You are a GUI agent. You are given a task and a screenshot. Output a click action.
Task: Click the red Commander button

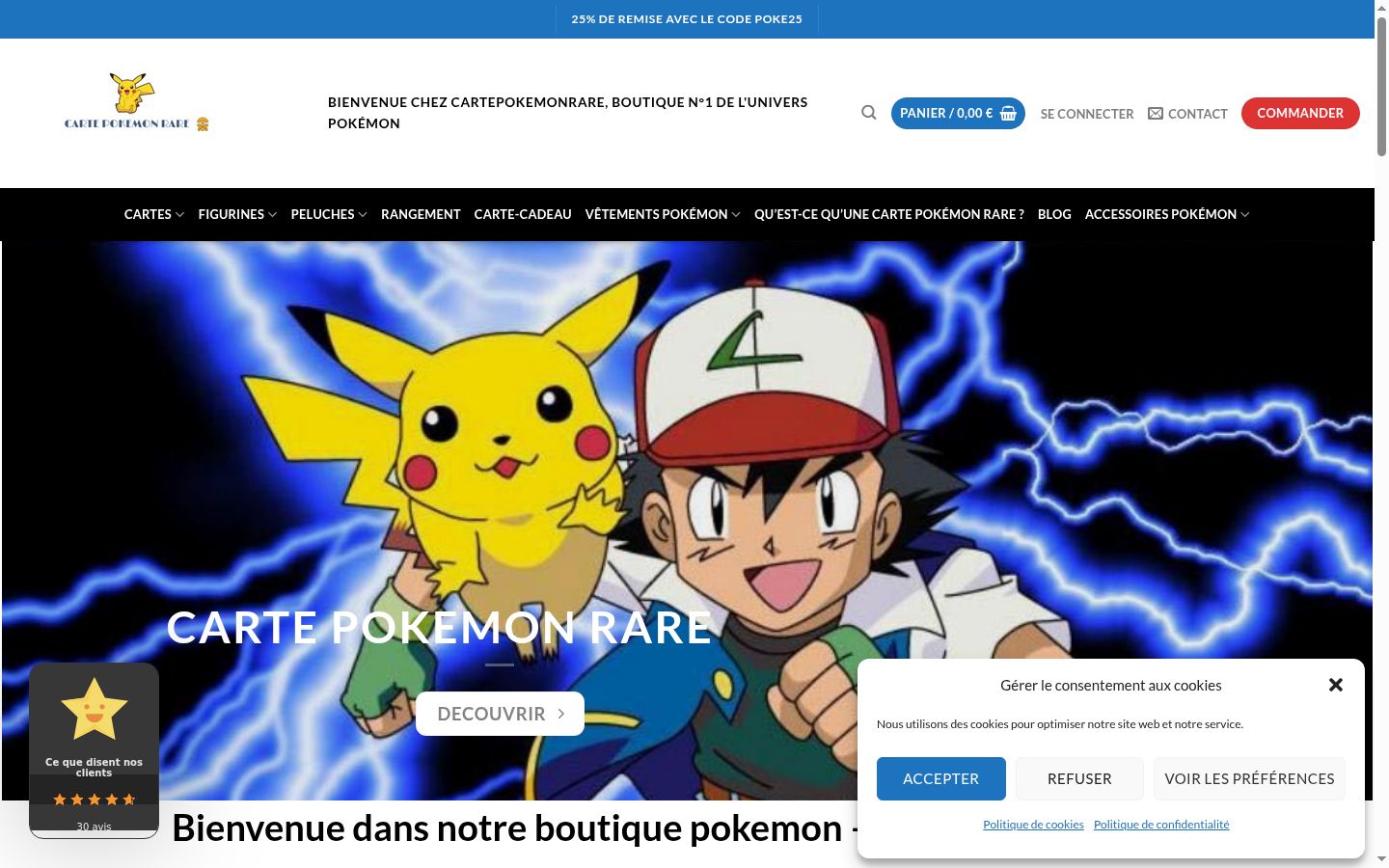[x=1300, y=113]
